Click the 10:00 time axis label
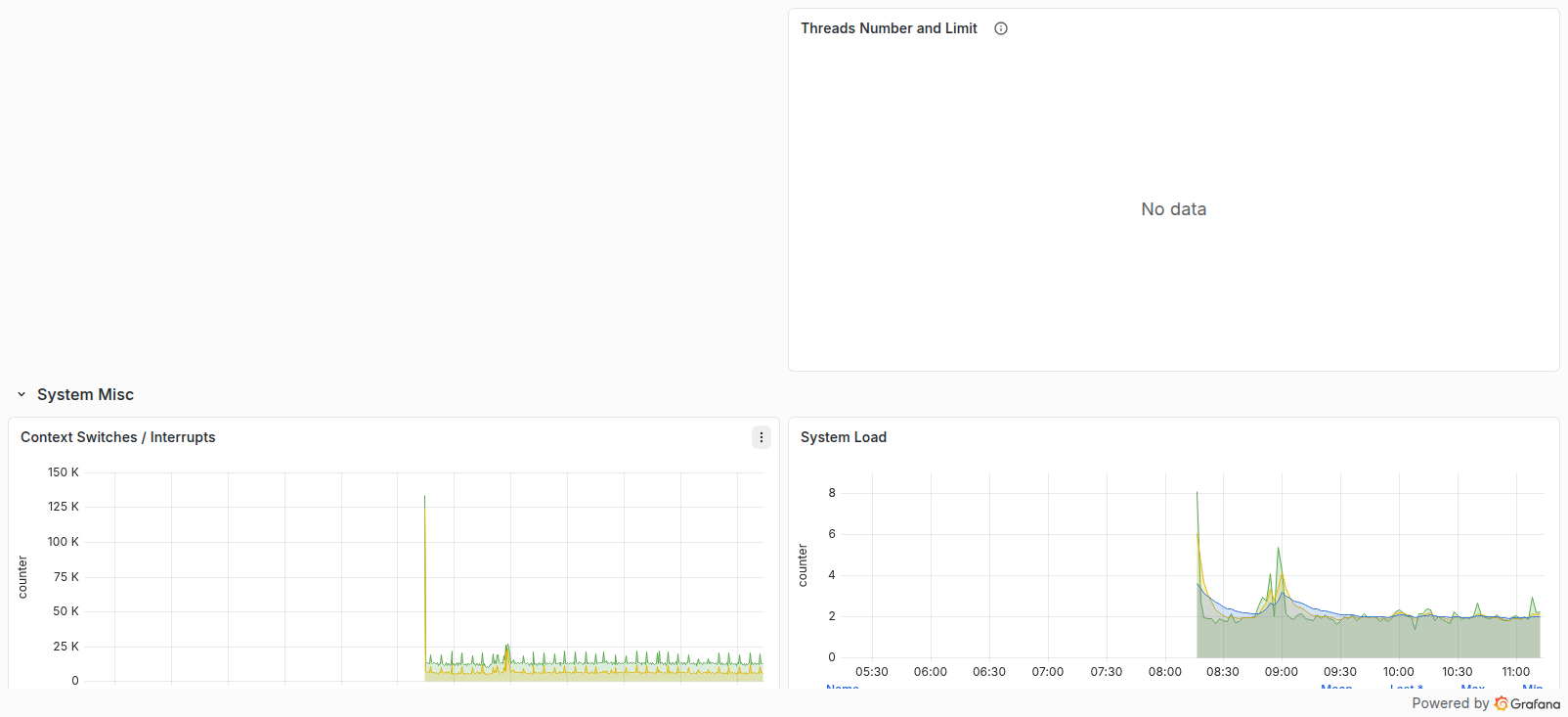The image size is (1568, 717). (1399, 672)
